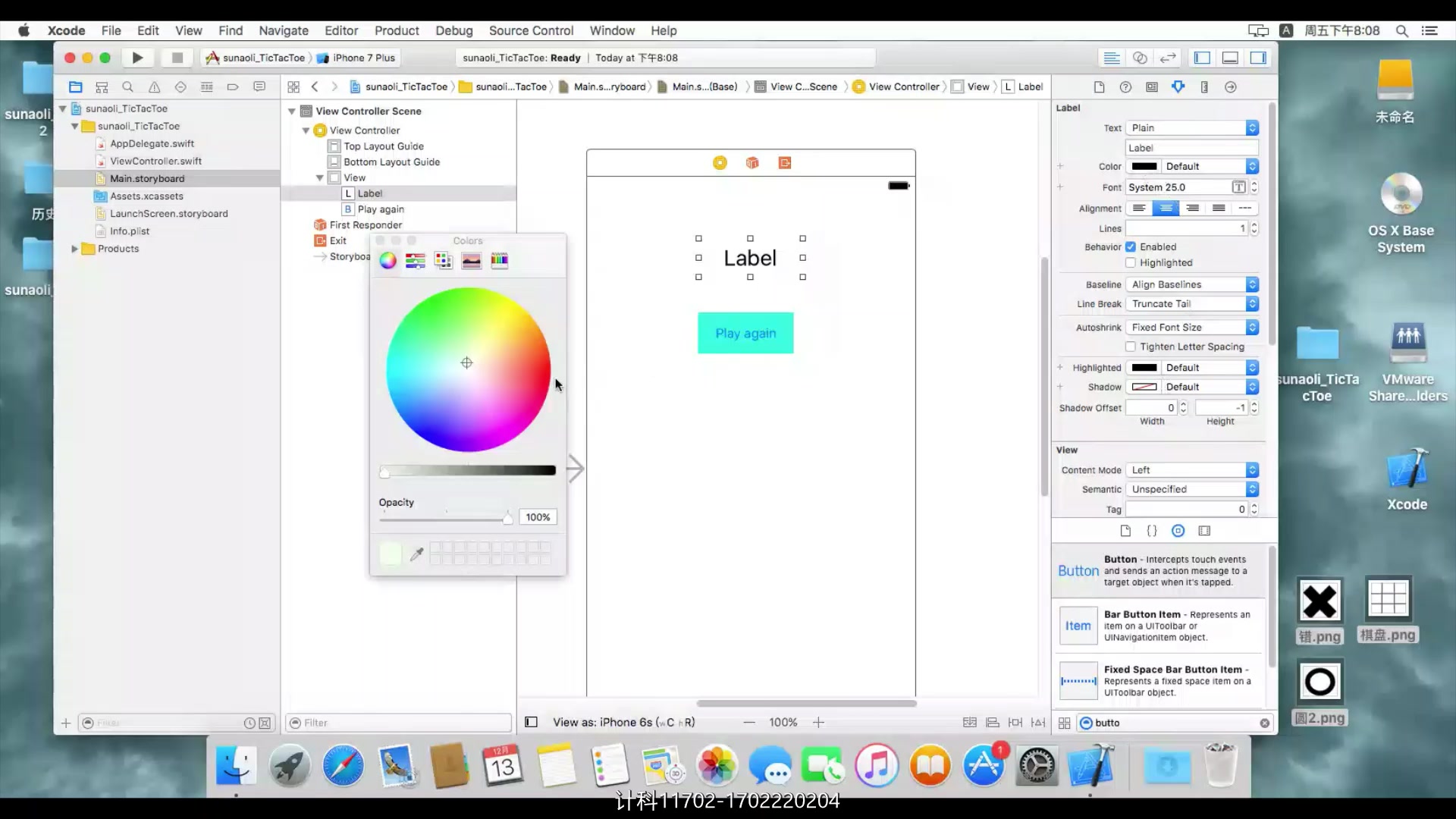
Task: Open the Color Default dropdown
Action: coord(1210,167)
